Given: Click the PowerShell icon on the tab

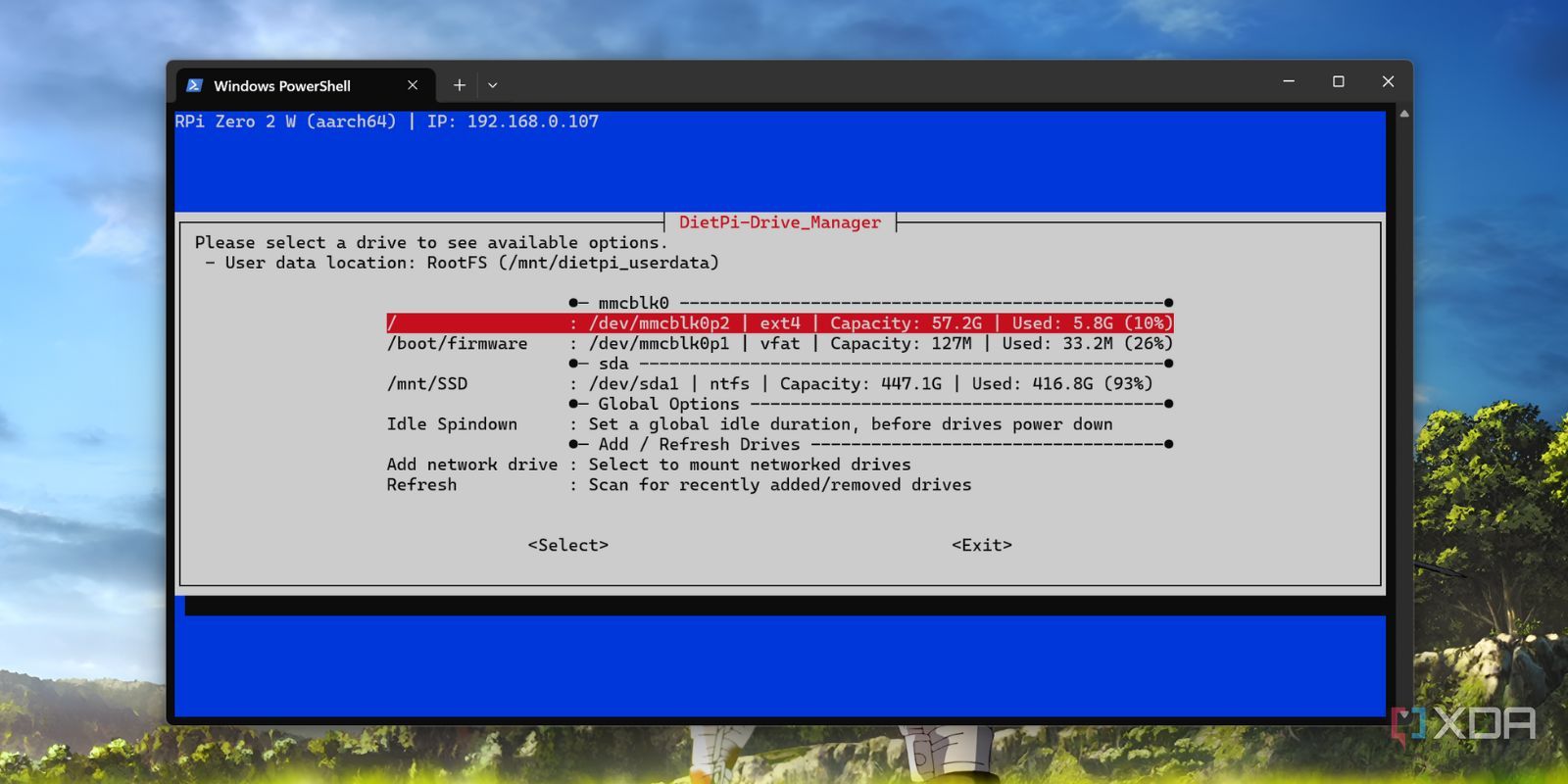Looking at the screenshot, I should click(195, 85).
